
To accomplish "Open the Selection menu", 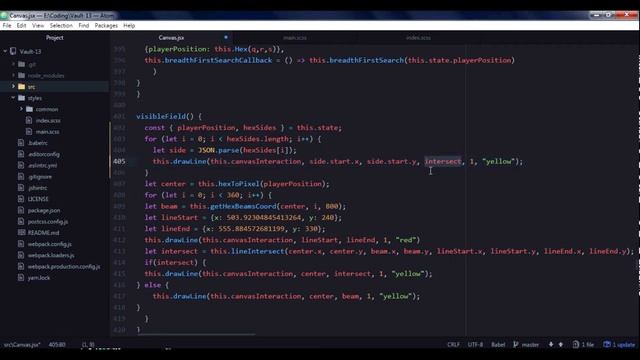I will pos(61,25).
